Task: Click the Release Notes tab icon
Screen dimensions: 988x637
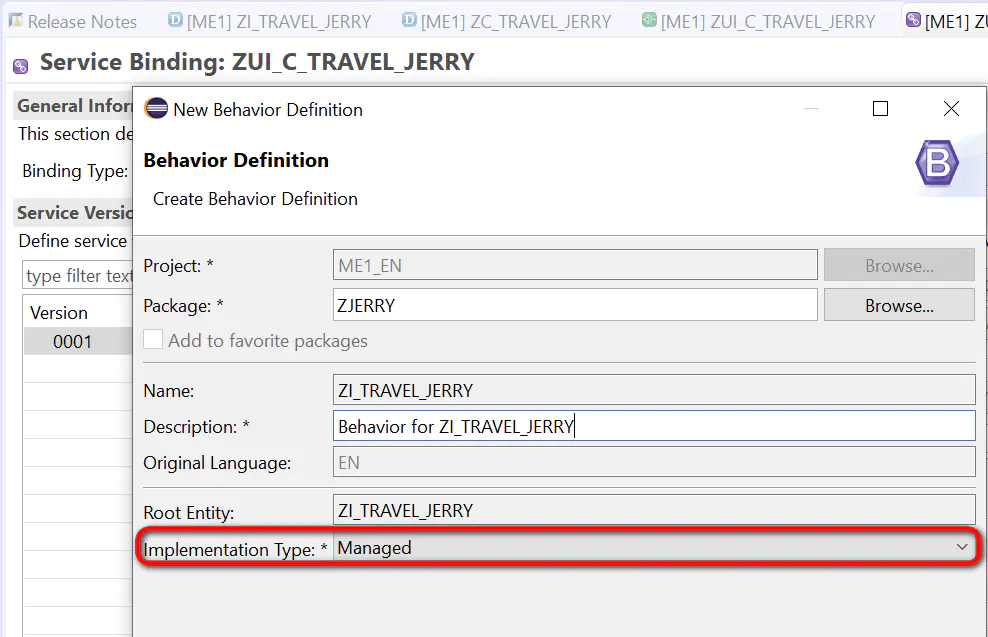Action: pos(16,21)
